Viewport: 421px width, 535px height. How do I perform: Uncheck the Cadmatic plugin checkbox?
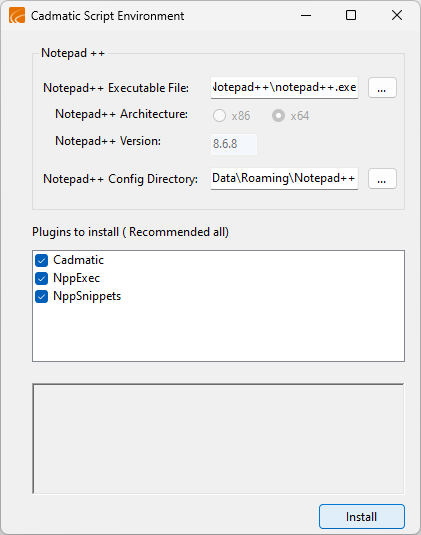[42, 261]
